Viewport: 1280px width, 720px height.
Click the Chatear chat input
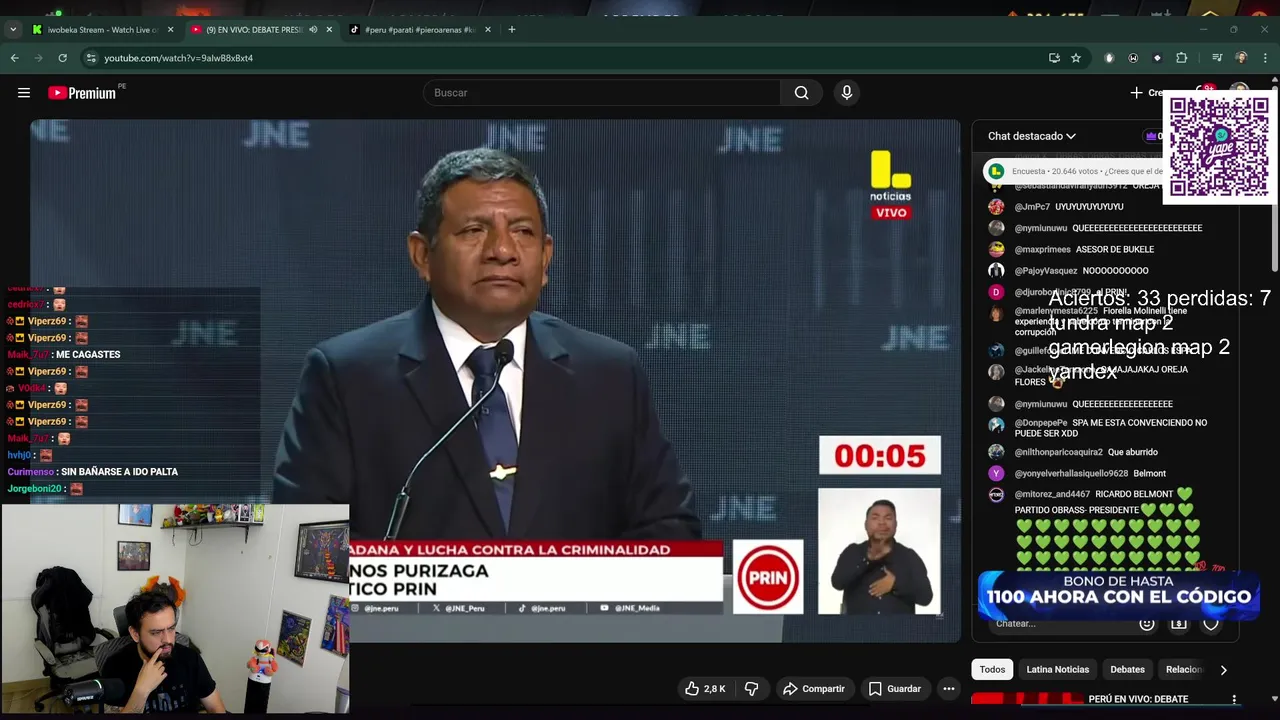coord(1062,624)
